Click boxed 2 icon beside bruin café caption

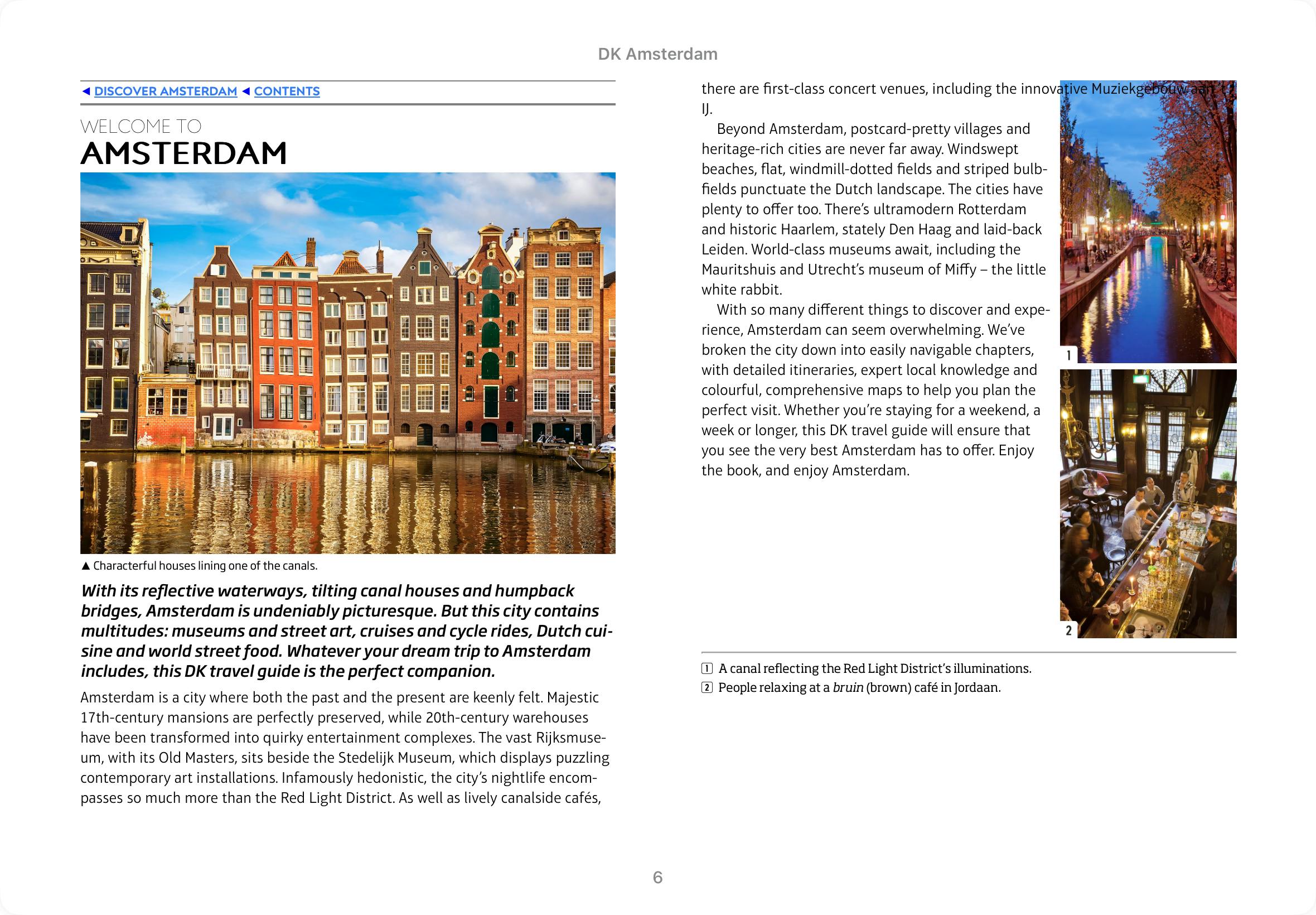click(708, 687)
